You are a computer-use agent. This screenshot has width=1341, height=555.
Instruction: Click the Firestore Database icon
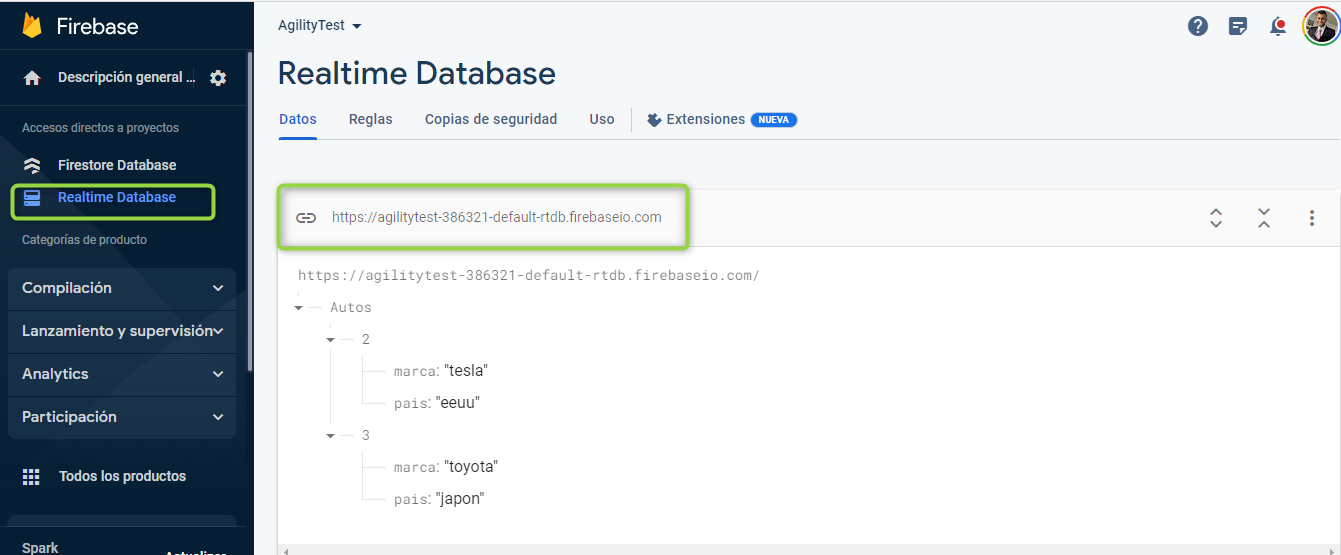32,165
